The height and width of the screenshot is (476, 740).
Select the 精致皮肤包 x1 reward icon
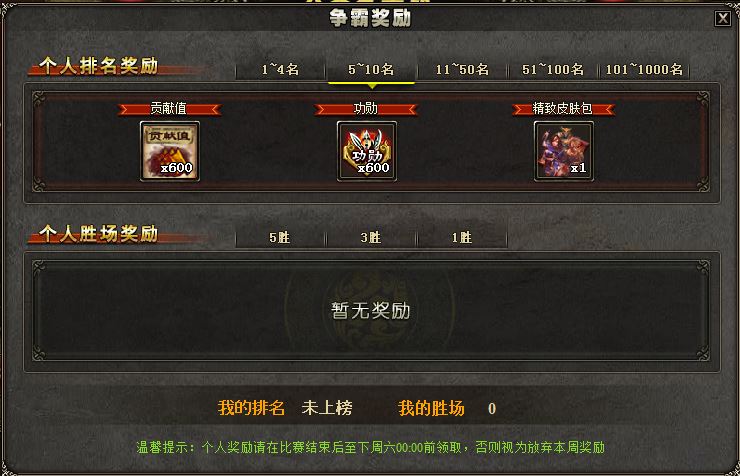coord(563,151)
